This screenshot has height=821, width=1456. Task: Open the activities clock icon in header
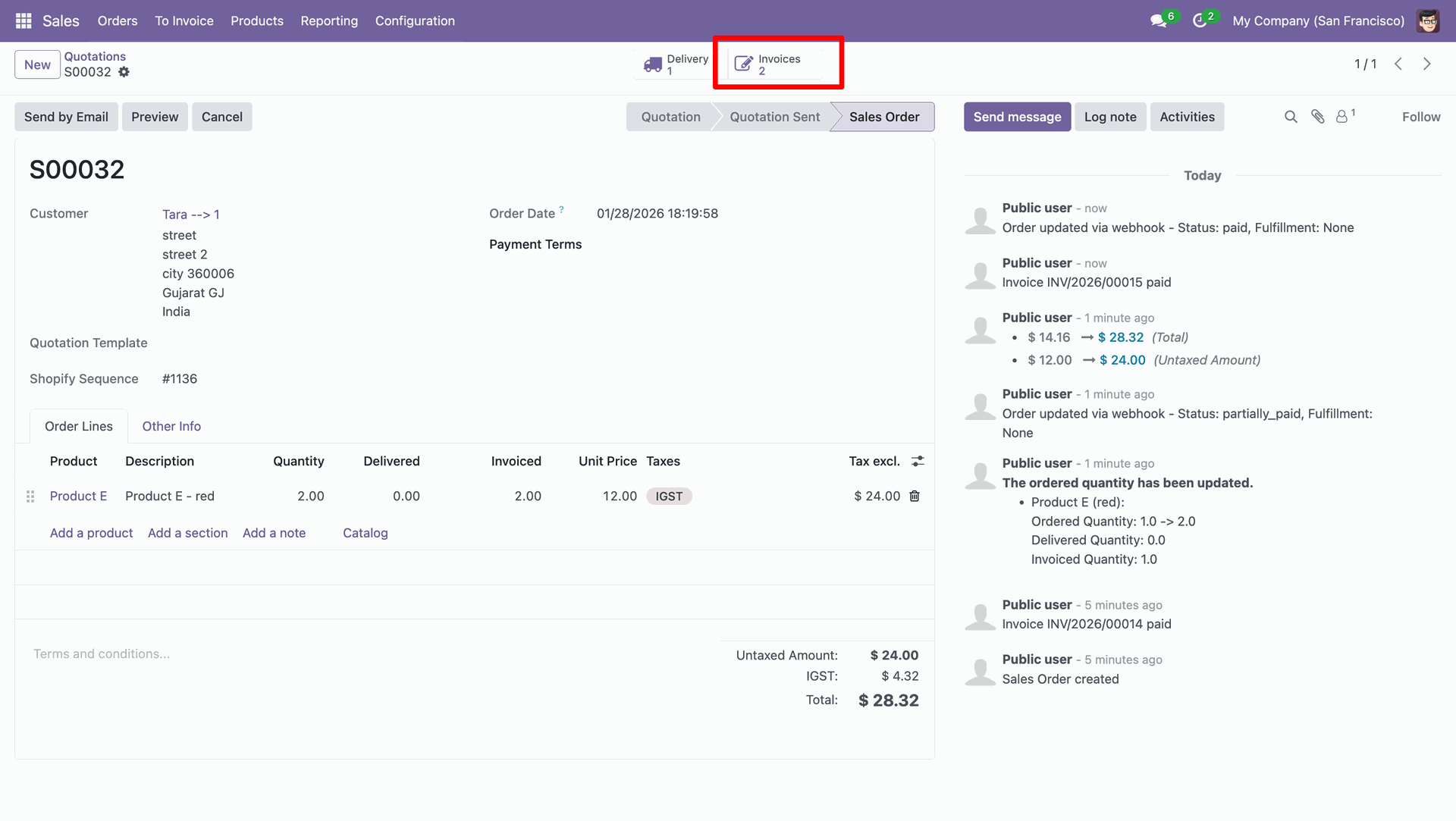(1200, 20)
